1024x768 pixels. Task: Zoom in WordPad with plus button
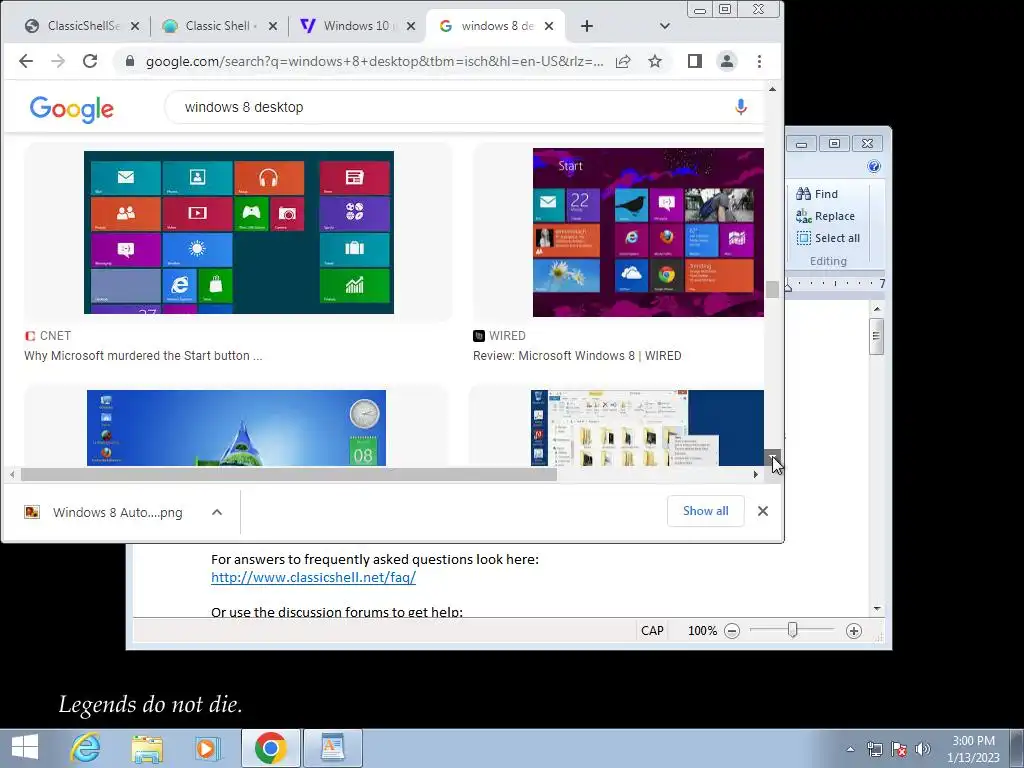tap(854, 631)
